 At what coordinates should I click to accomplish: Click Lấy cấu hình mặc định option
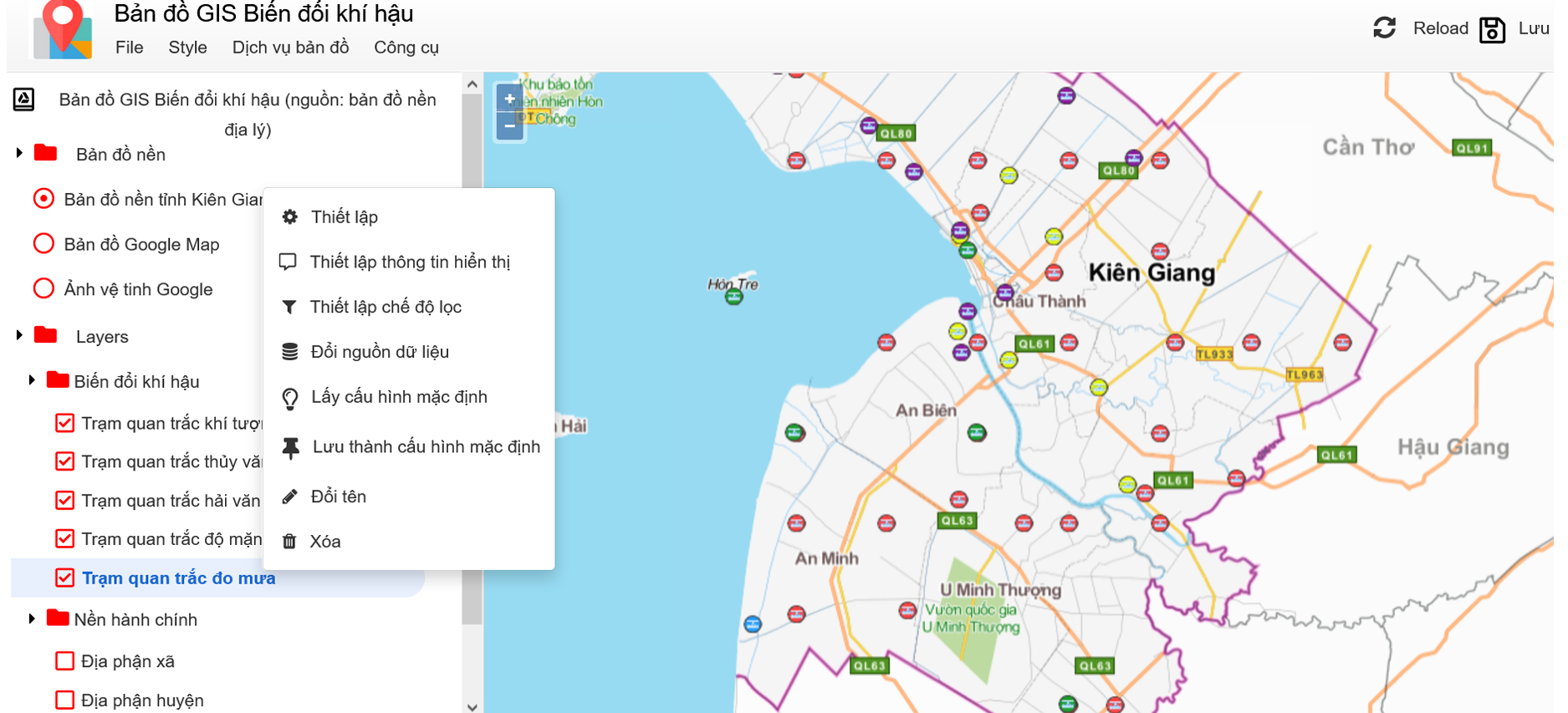(398, 397)
